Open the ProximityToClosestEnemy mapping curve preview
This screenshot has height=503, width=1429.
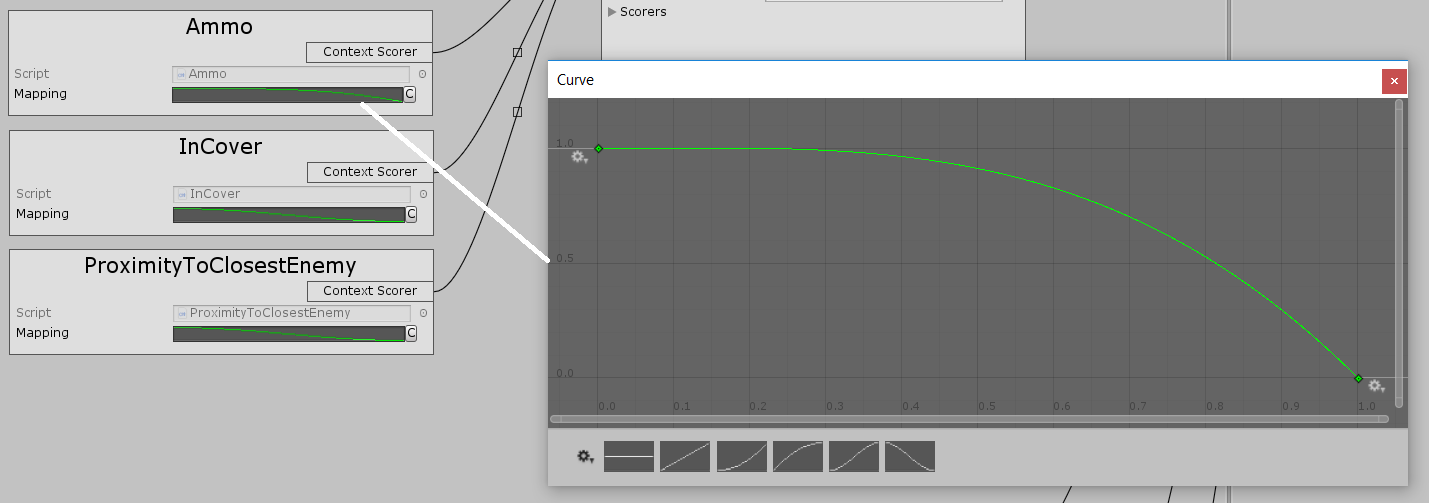coord(288,334)
